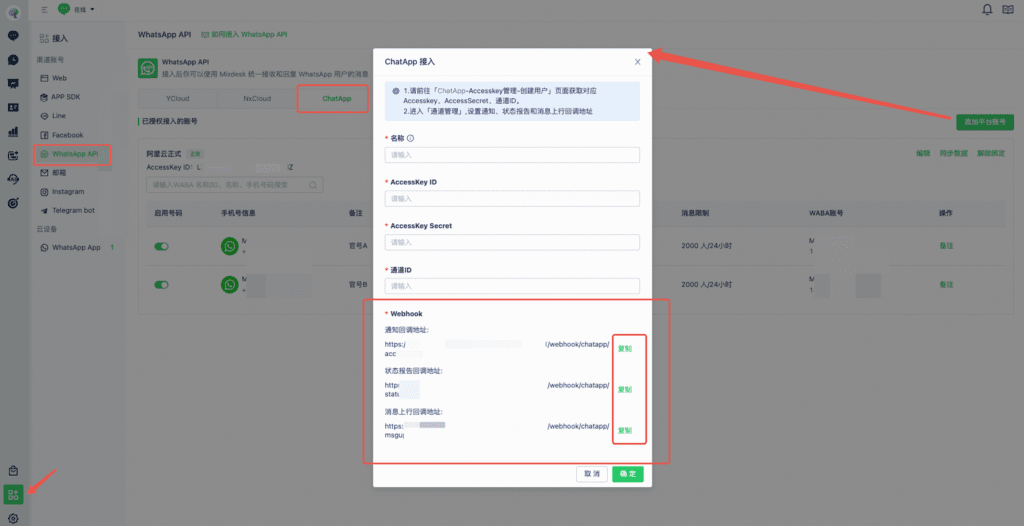1024x526 pixels.
Task: Click the 添加平台账号 button
Action: [984, 122]
